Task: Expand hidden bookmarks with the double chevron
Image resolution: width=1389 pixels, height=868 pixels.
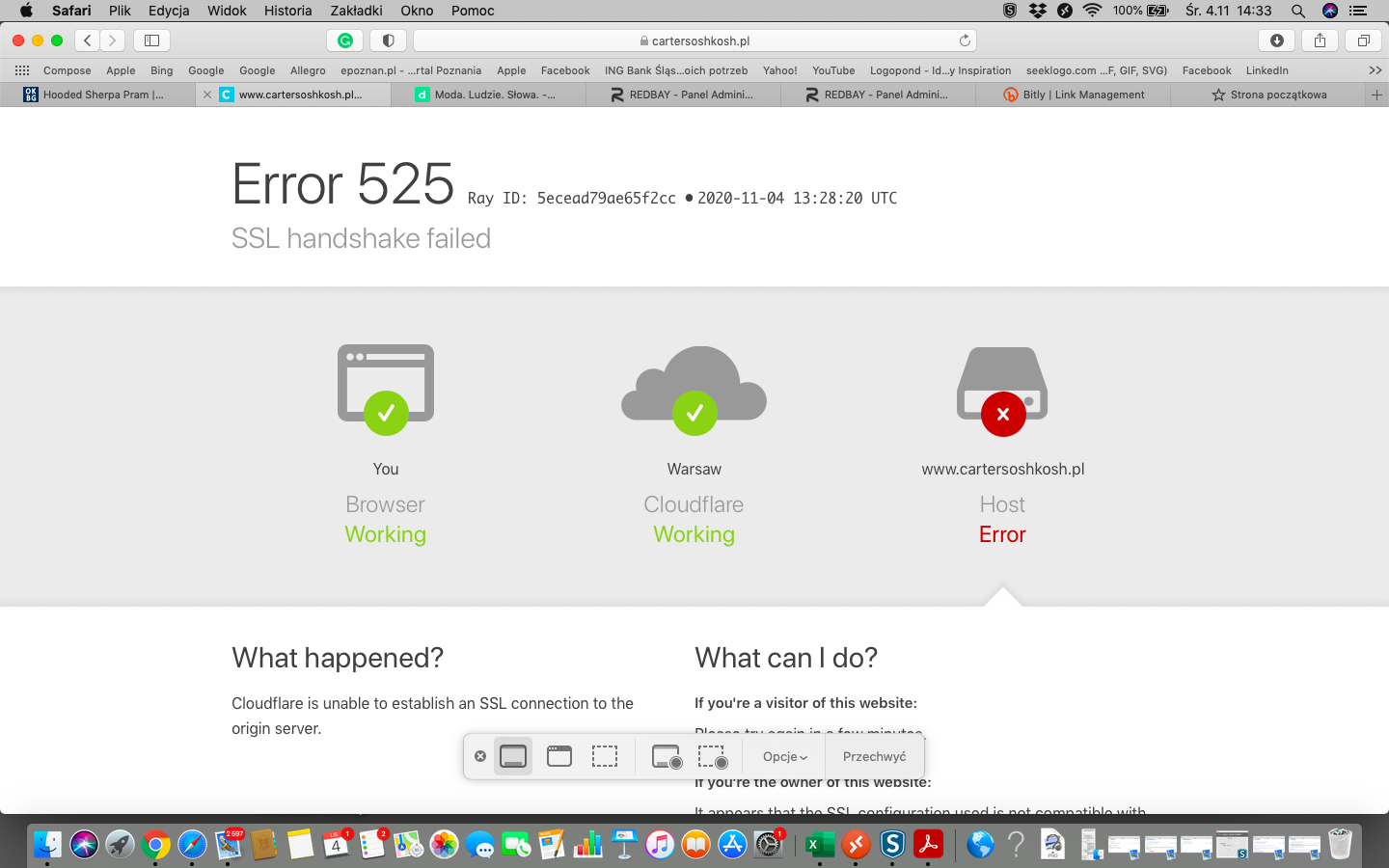Action: [1375, 70]
